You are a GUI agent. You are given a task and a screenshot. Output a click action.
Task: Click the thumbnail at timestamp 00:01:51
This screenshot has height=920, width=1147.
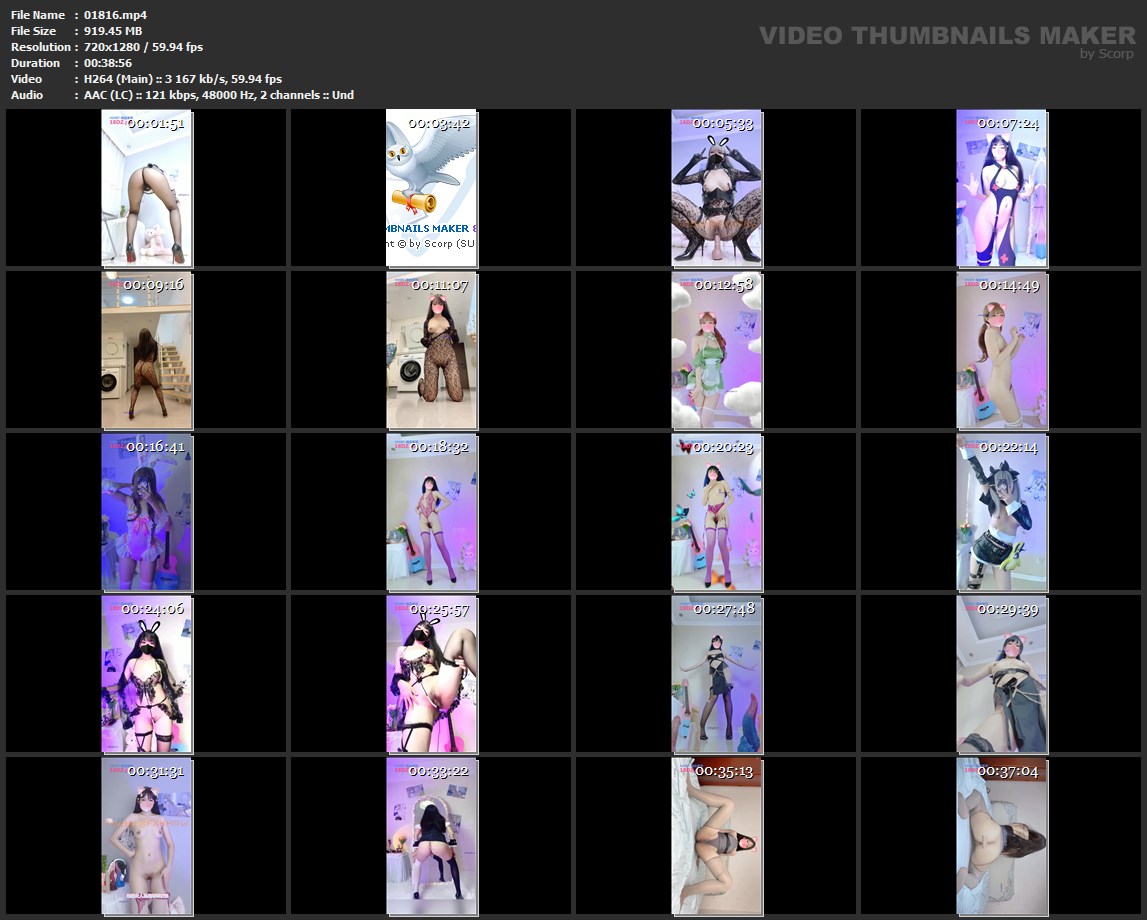point(147,188)
